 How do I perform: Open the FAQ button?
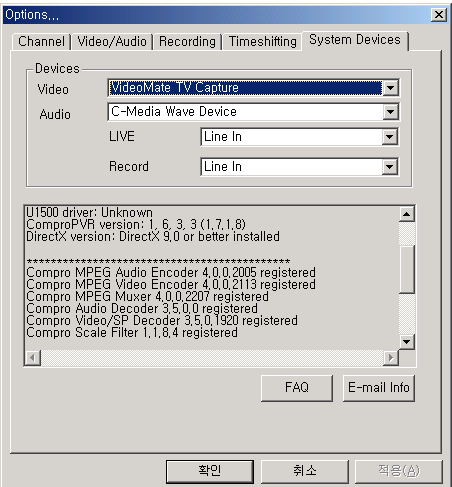pyautogui.click(x=297, y=388)
